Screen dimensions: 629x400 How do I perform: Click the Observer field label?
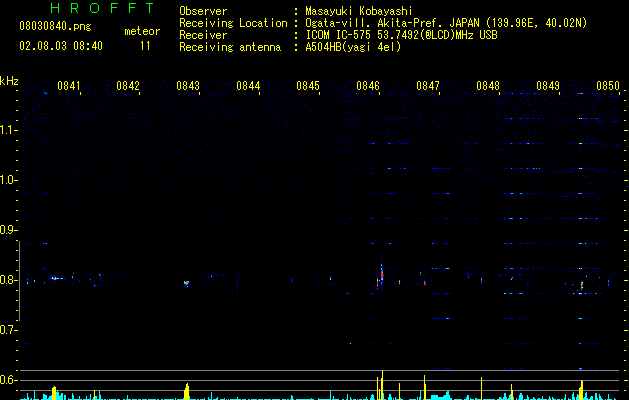pos(203,11)
